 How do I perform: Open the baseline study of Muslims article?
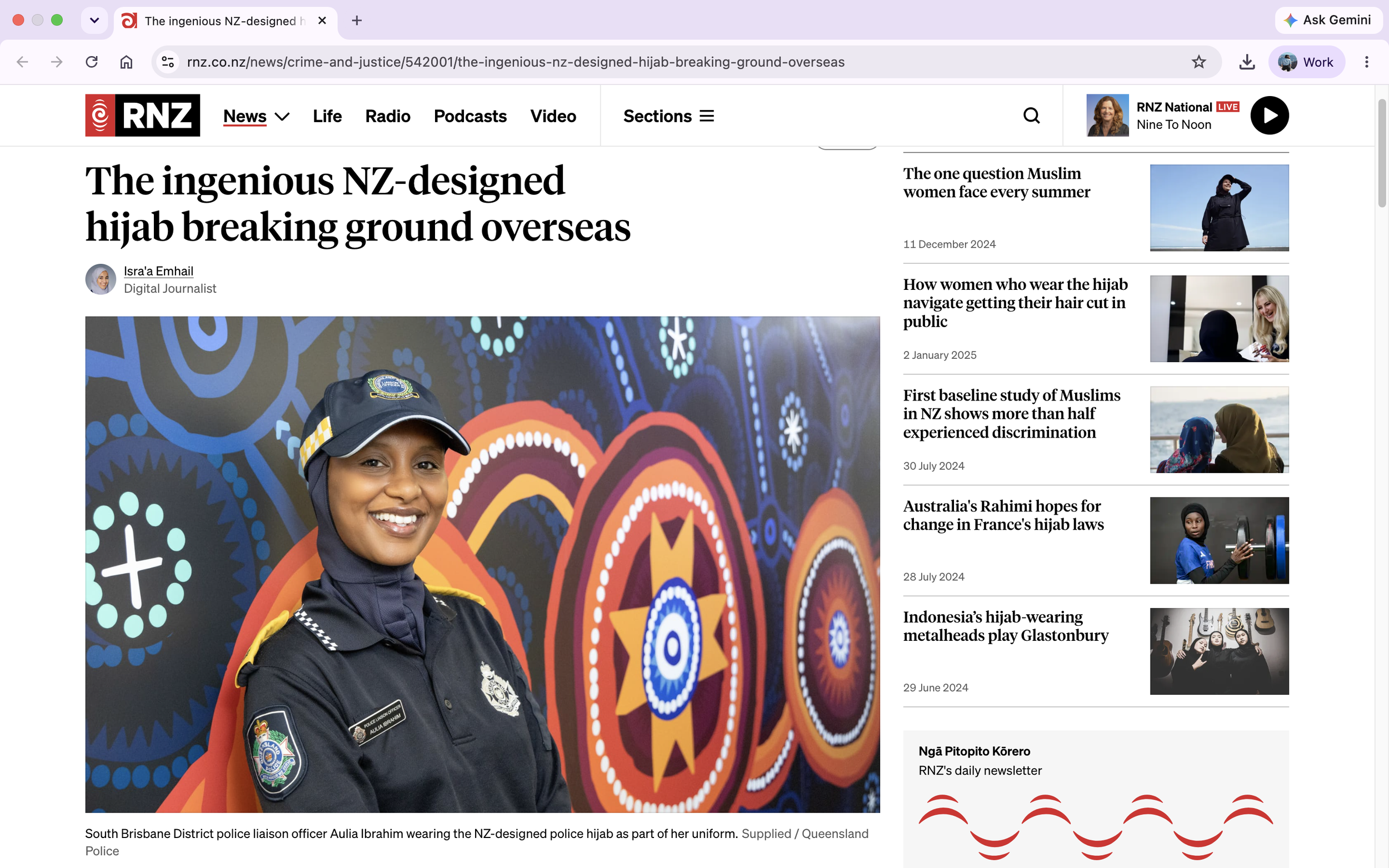[1012, 413]
